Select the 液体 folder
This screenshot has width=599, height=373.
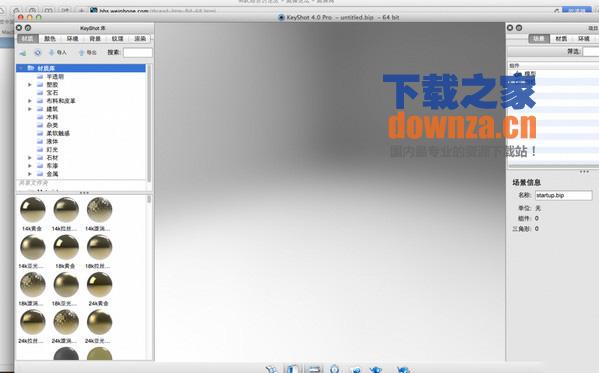click(52, 141)
